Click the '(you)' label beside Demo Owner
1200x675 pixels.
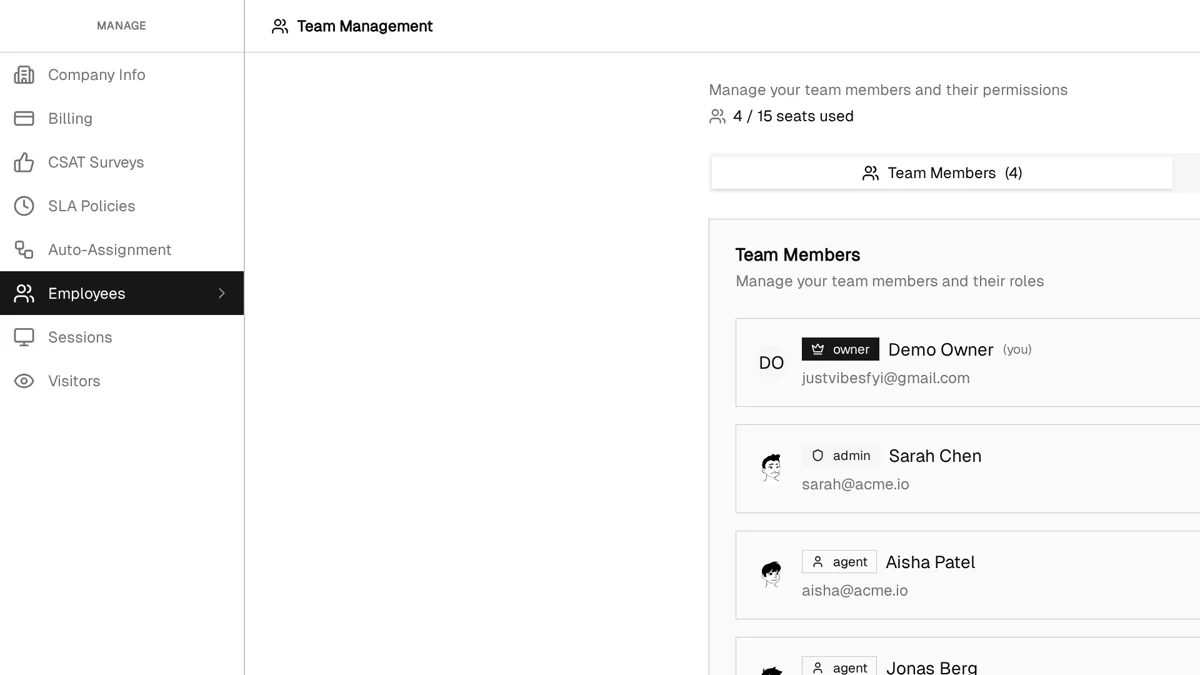point(1017,349)
